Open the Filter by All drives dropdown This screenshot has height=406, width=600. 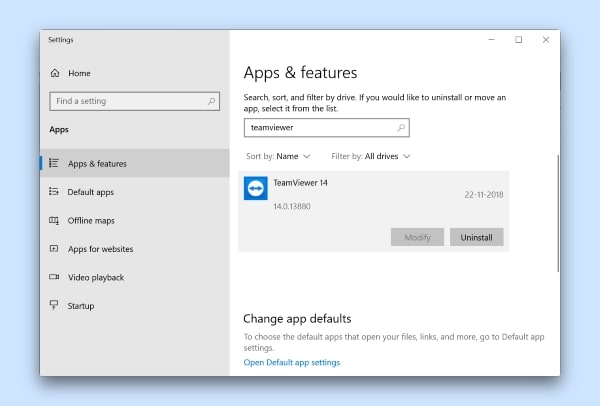click(370, 156)
